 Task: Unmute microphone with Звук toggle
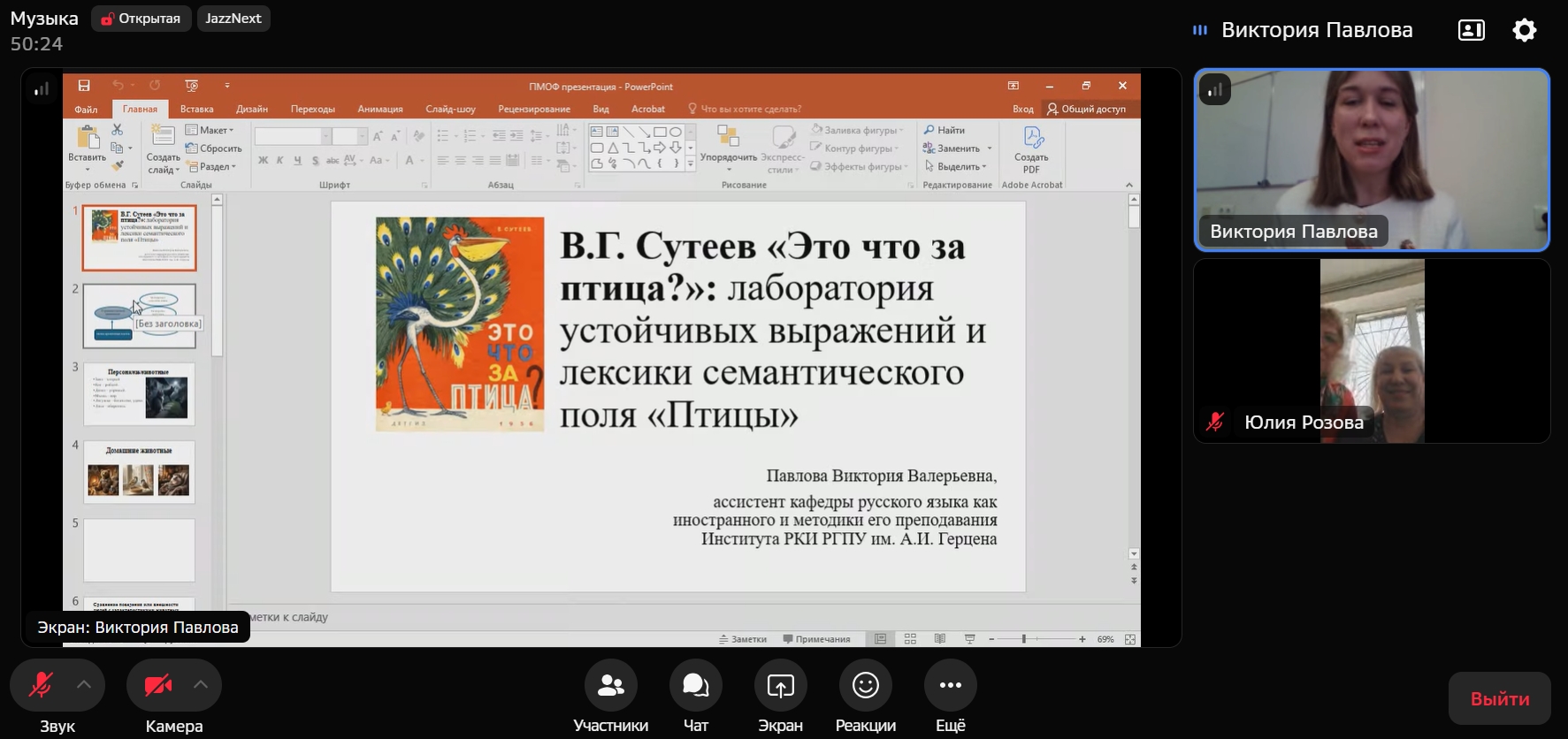[x=42, y=685]
